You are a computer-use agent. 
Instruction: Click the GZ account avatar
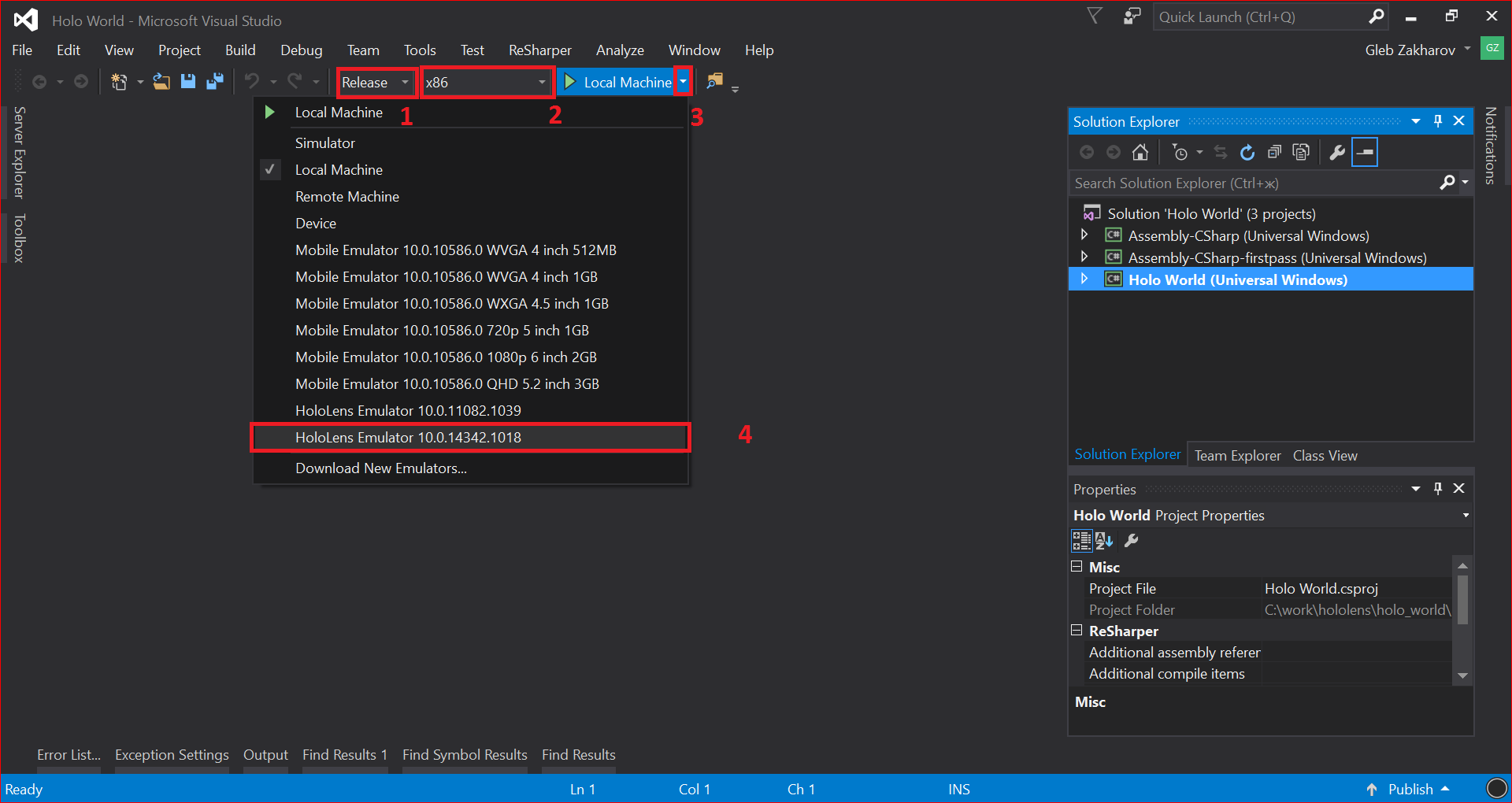[x=1492, y=49]
